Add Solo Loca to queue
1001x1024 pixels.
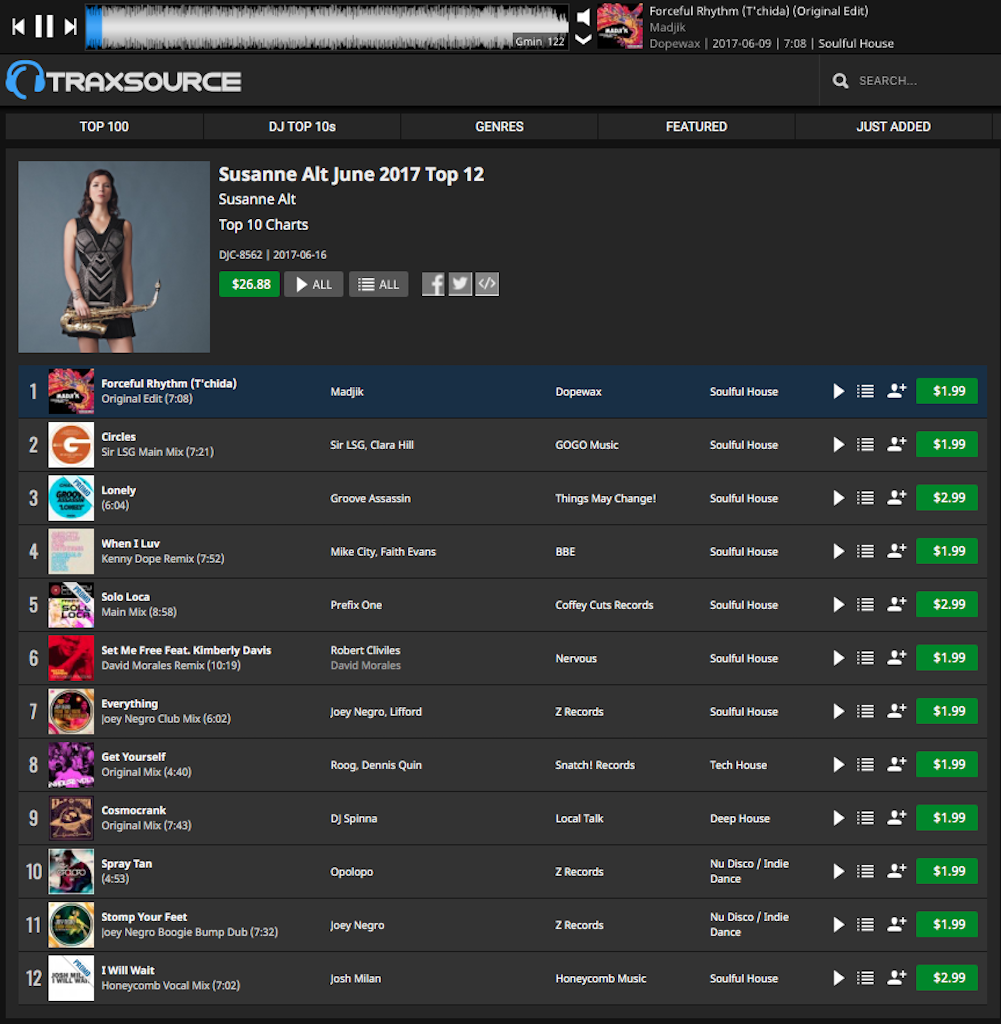coord(865,605)
